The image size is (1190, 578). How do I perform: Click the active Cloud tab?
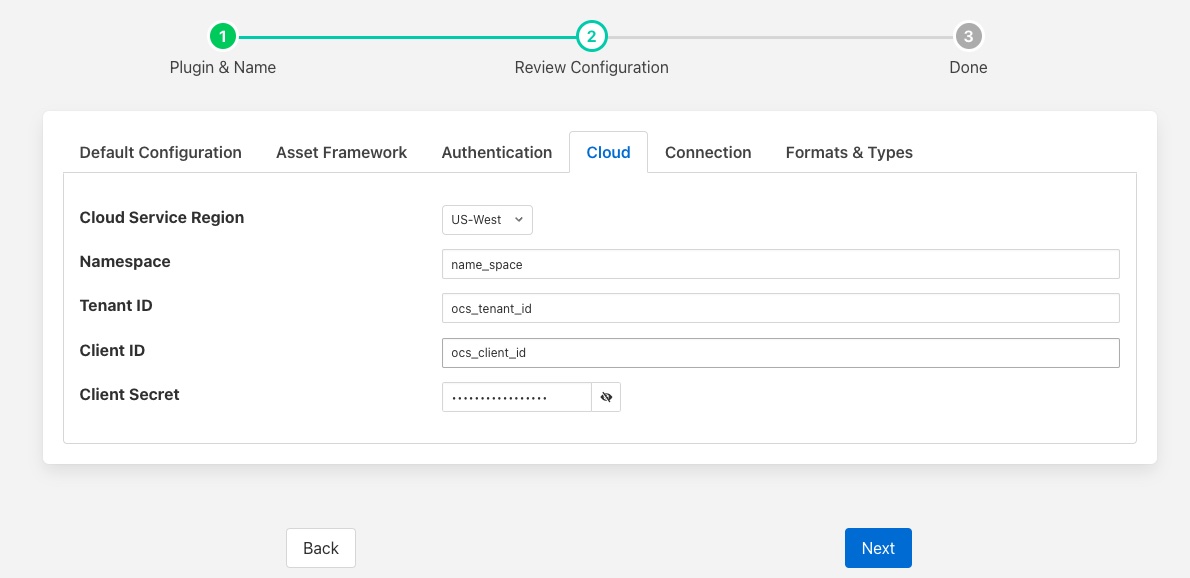[608, 153]
